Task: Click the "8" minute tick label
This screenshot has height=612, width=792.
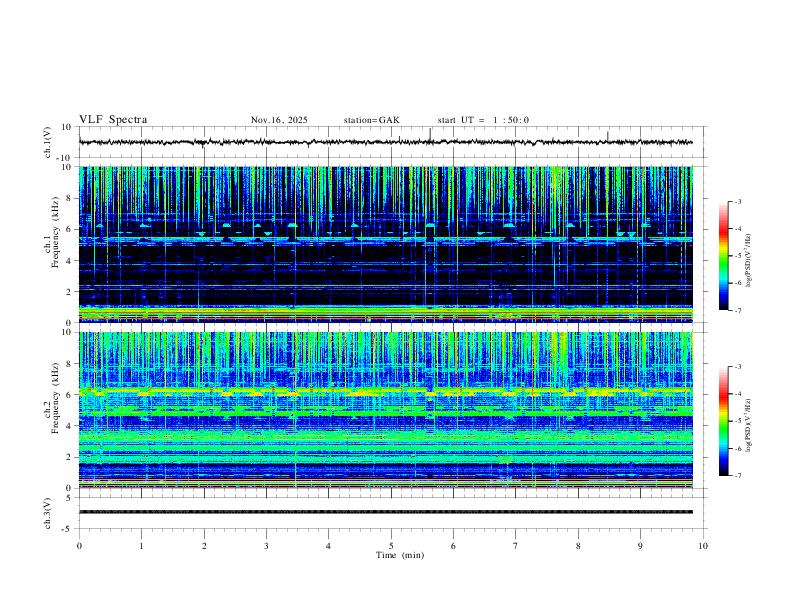Action: tap(578, 546)
